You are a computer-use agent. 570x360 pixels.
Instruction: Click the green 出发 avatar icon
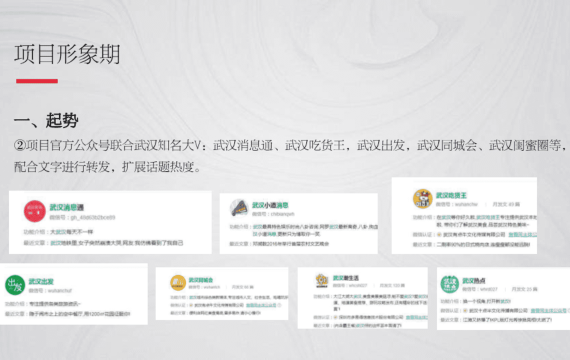click(15, 285)
